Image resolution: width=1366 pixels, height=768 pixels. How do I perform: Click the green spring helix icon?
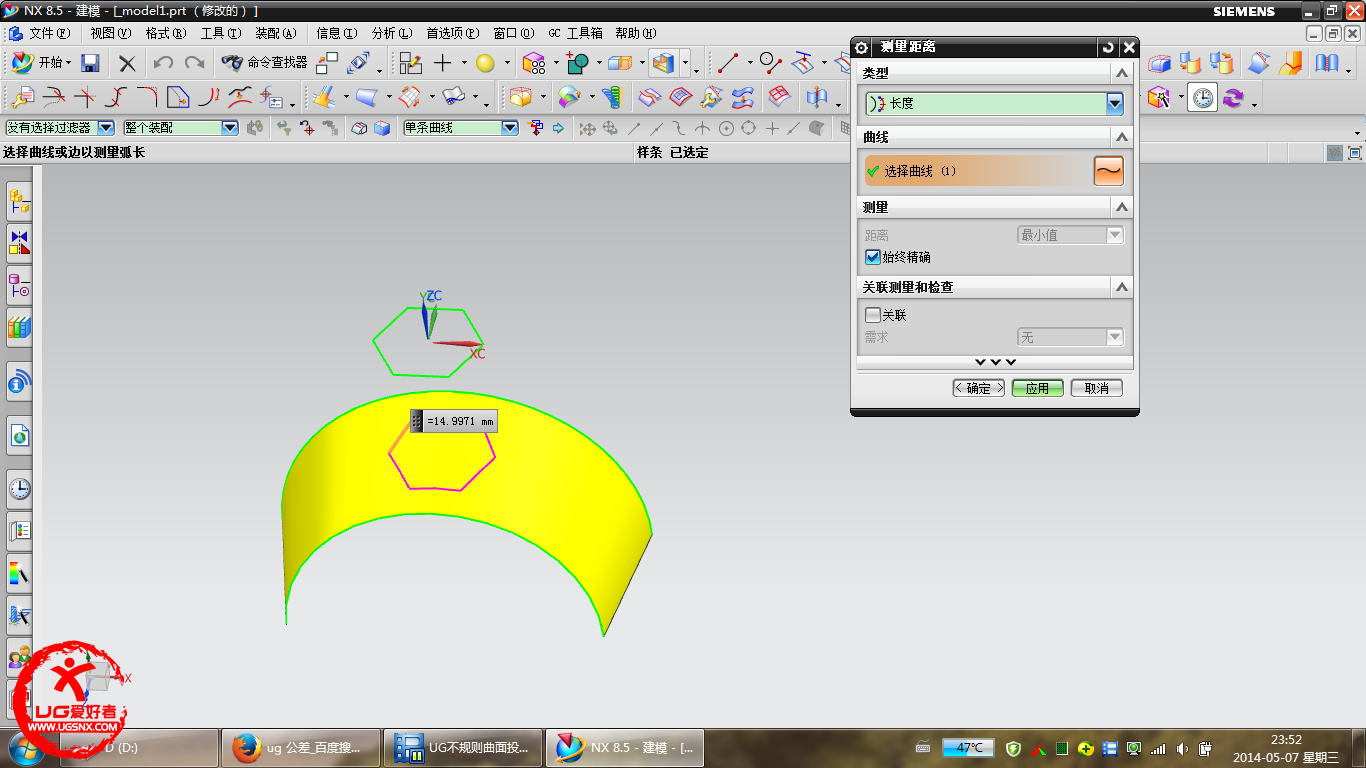[x=612, y=97]
